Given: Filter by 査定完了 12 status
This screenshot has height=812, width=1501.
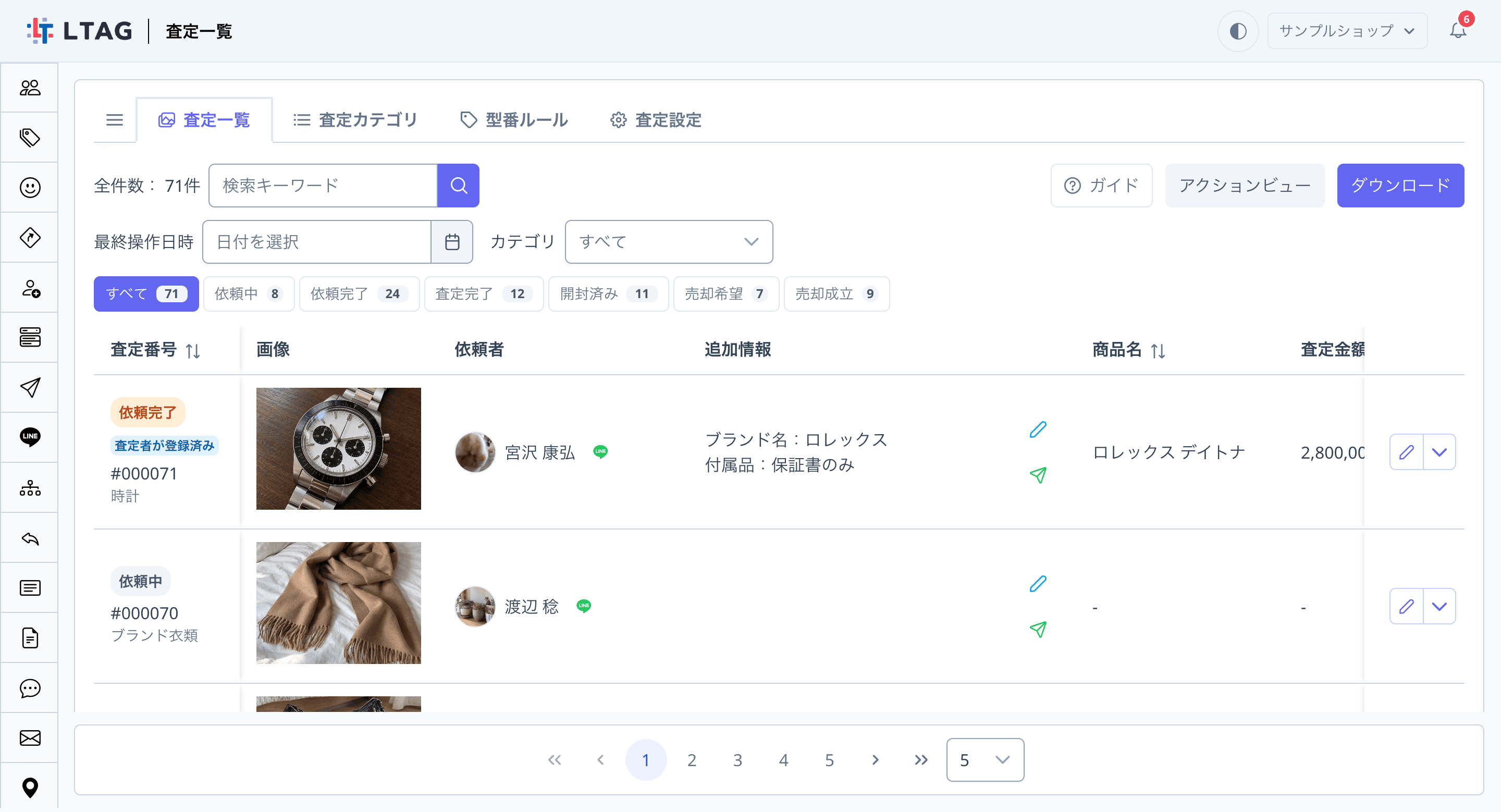Looking at the screenshot, I should point(484,293).
